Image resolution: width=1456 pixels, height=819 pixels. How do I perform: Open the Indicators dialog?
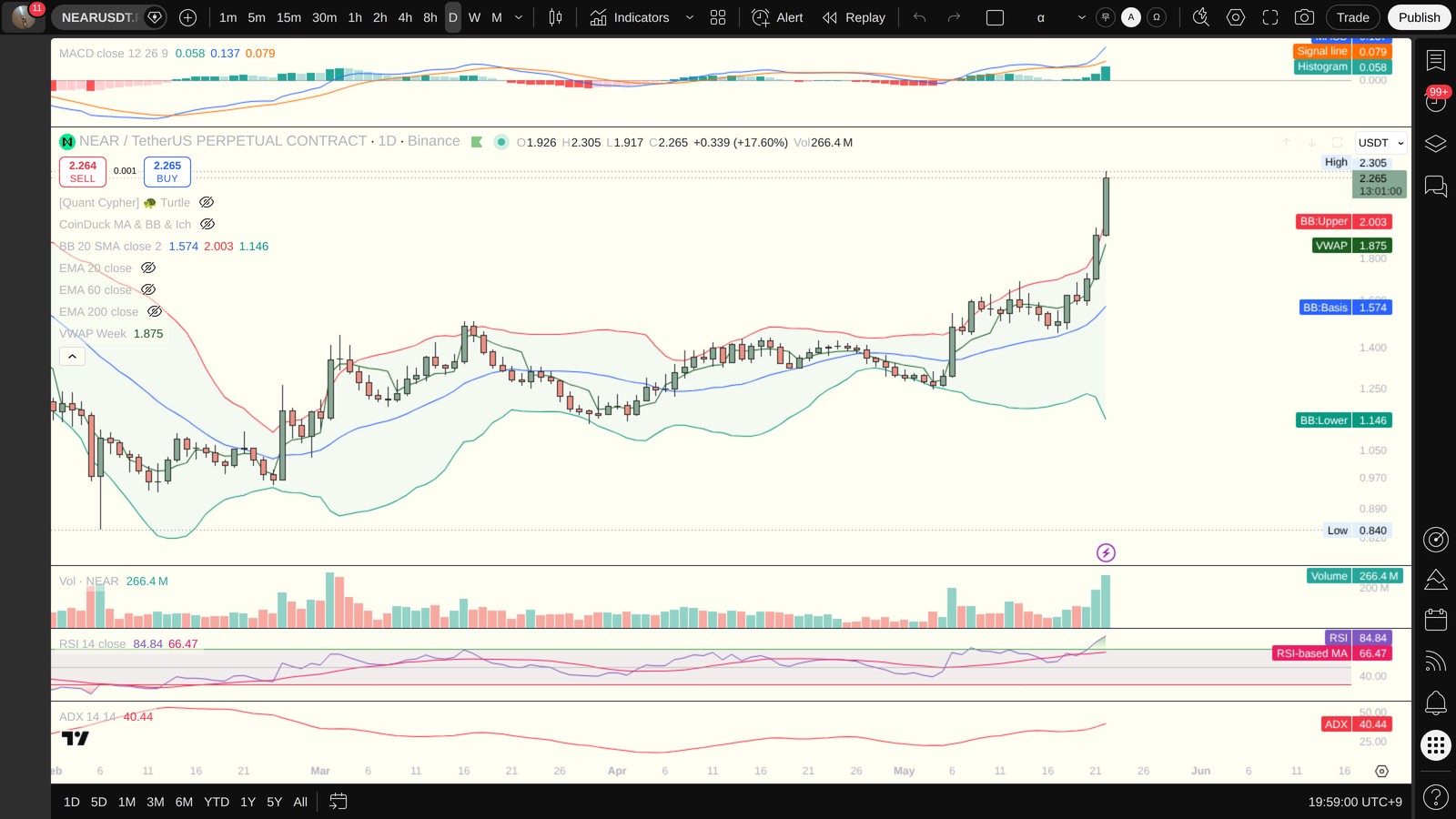630,17
